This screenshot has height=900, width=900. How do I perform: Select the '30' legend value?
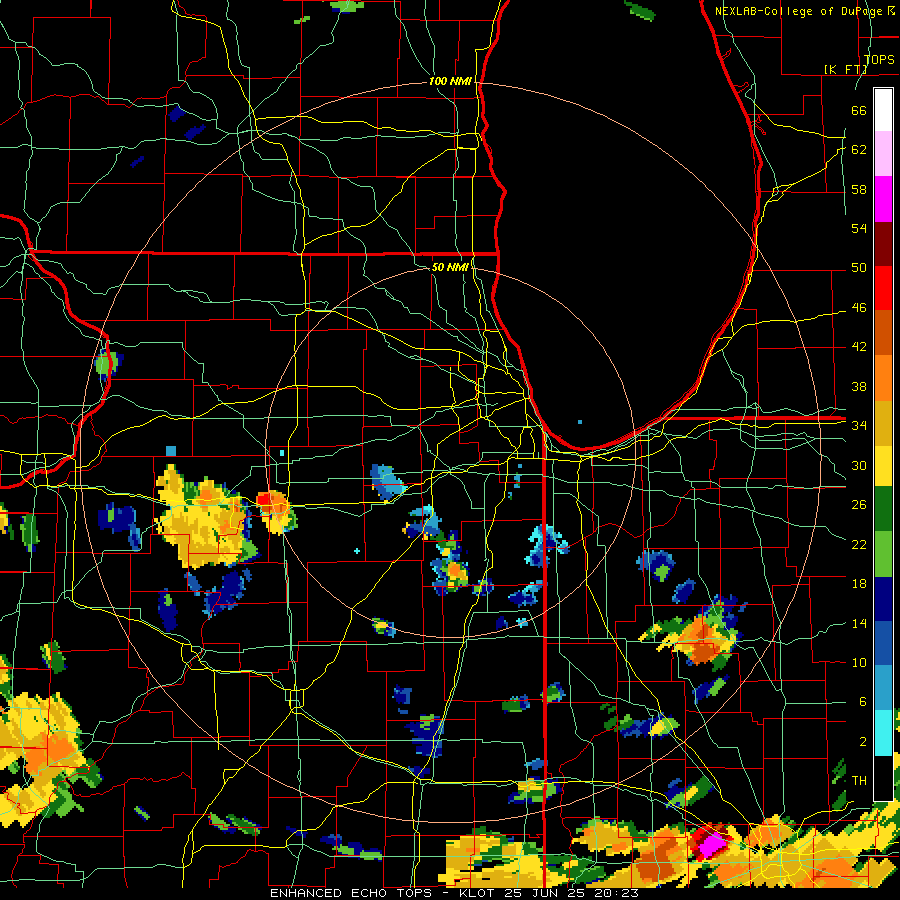point(859,465)
